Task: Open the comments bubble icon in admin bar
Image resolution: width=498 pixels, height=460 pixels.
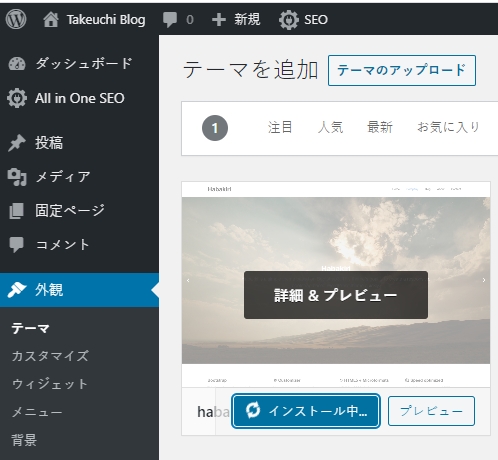Action: [x=170, y=20]
